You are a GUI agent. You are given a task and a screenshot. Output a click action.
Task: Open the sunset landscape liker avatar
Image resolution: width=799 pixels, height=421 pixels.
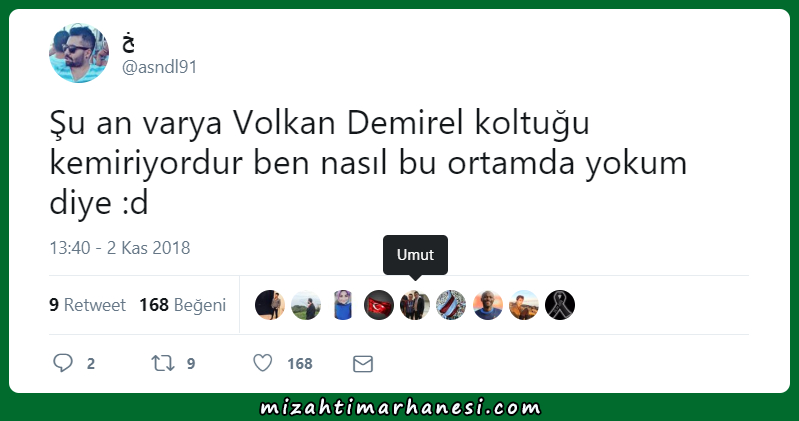point(524,305)
